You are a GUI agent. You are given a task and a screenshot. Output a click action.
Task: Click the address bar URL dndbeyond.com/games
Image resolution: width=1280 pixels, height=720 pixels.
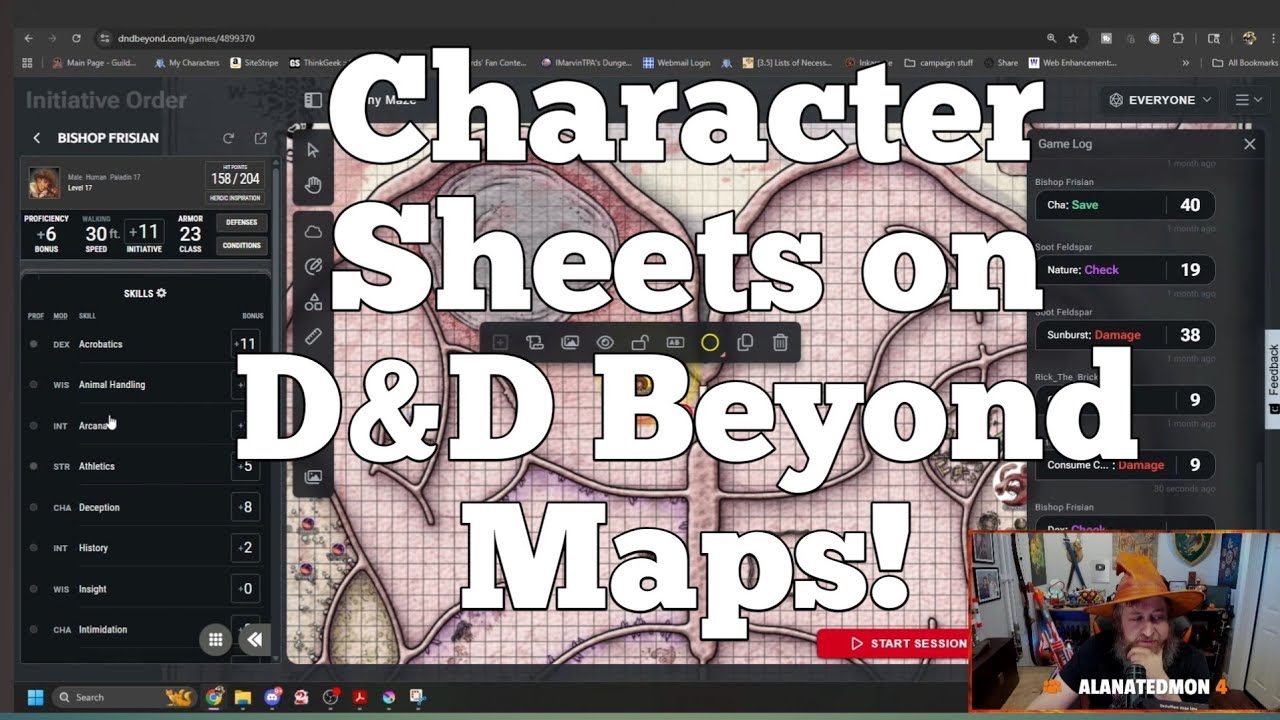click(186, 38)
